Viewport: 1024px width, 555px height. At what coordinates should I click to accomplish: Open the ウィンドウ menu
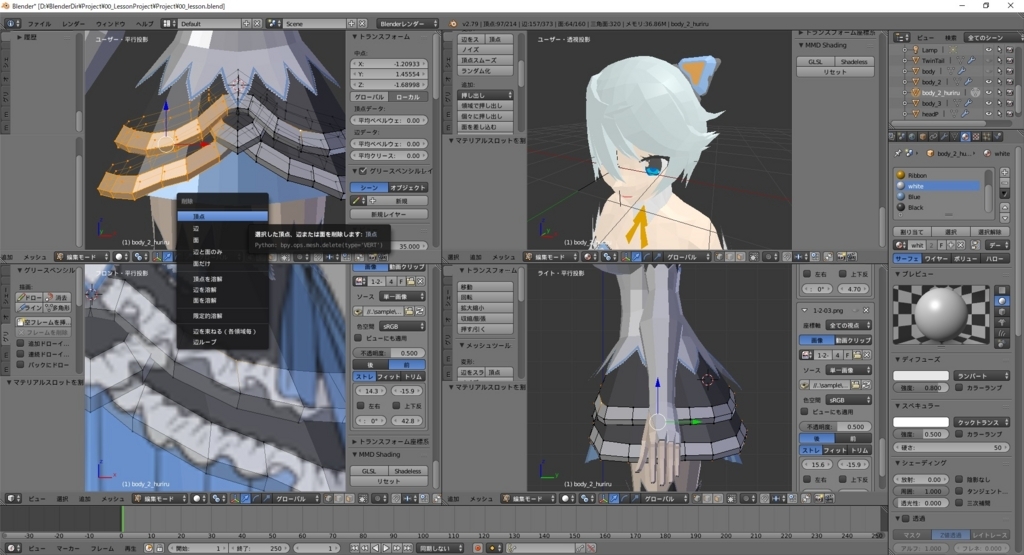110,24
